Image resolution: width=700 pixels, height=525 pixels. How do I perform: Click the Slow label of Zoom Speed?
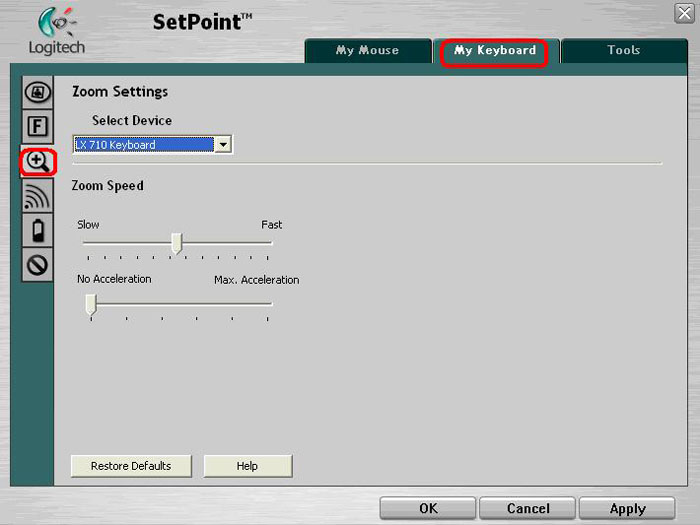[x=88, y=225]
